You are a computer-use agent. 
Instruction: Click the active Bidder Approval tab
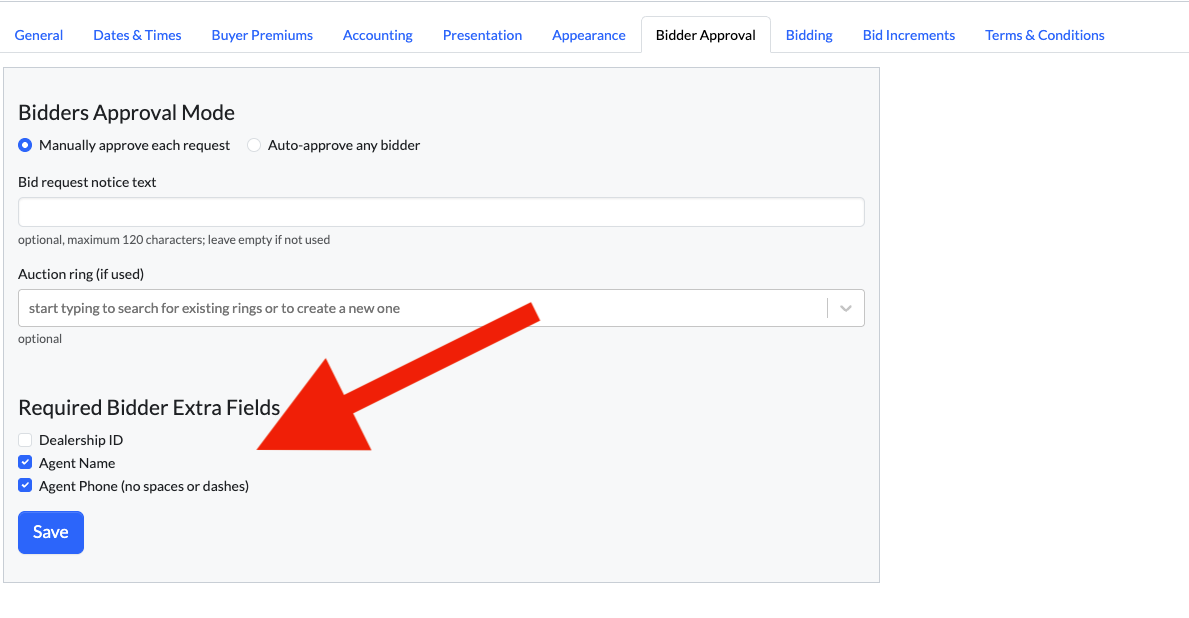[706, 35]
